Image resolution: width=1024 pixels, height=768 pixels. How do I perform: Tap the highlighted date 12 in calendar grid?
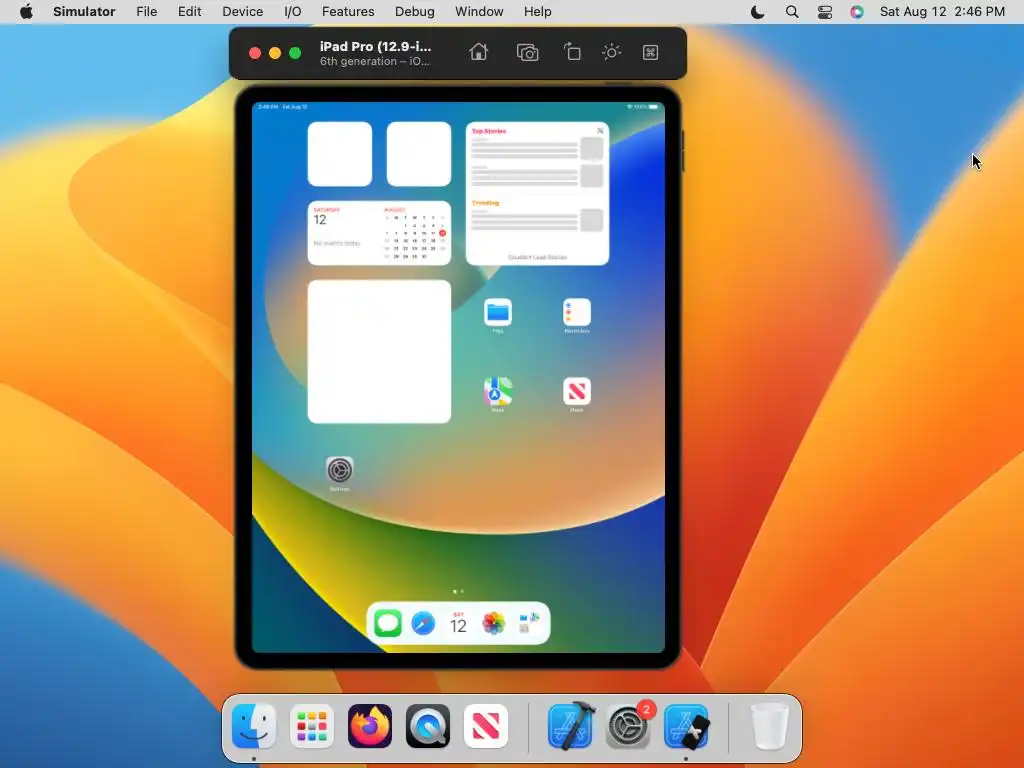click(x=442, y=233)
